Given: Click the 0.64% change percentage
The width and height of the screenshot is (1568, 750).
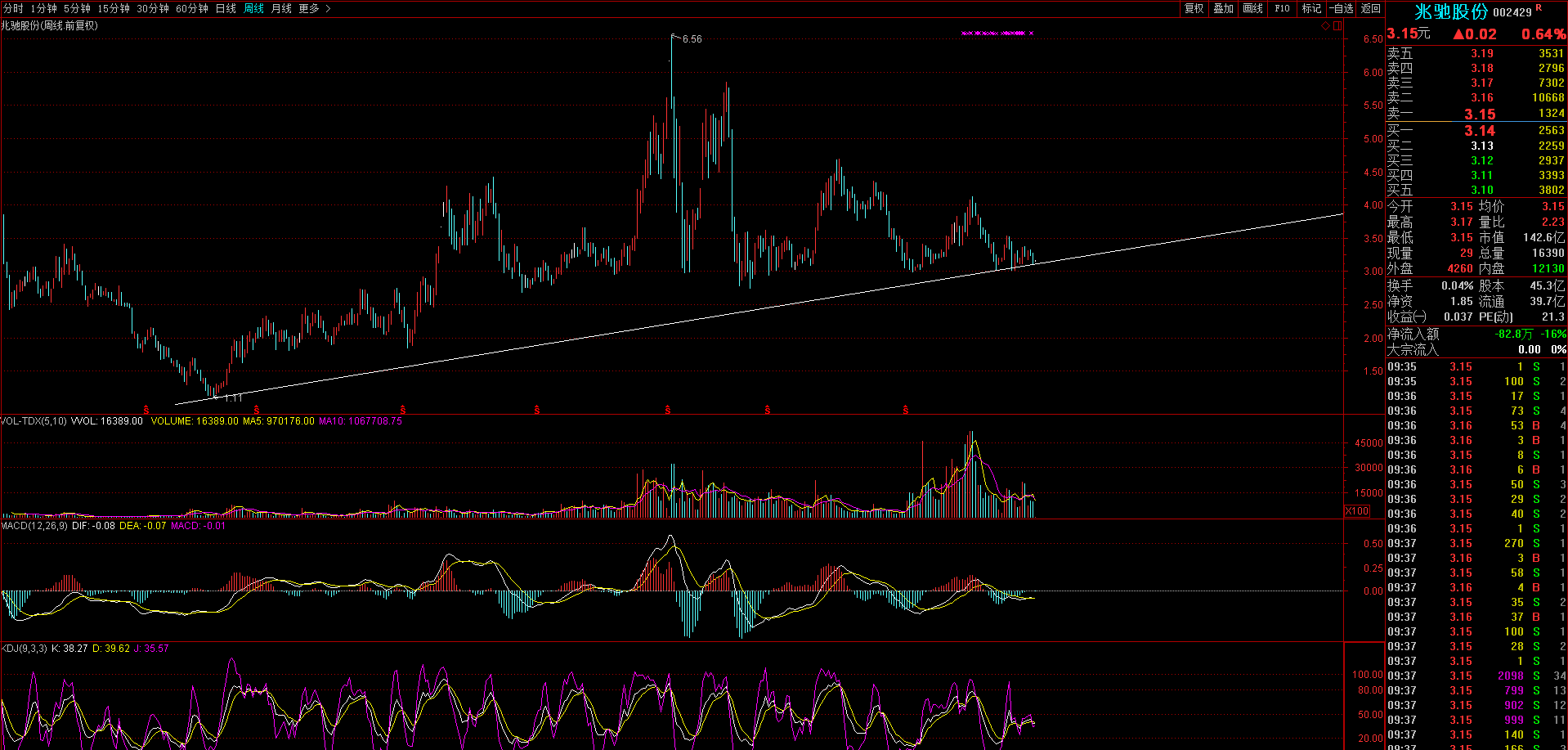Looking at the screenshot, I should 1543,34.
